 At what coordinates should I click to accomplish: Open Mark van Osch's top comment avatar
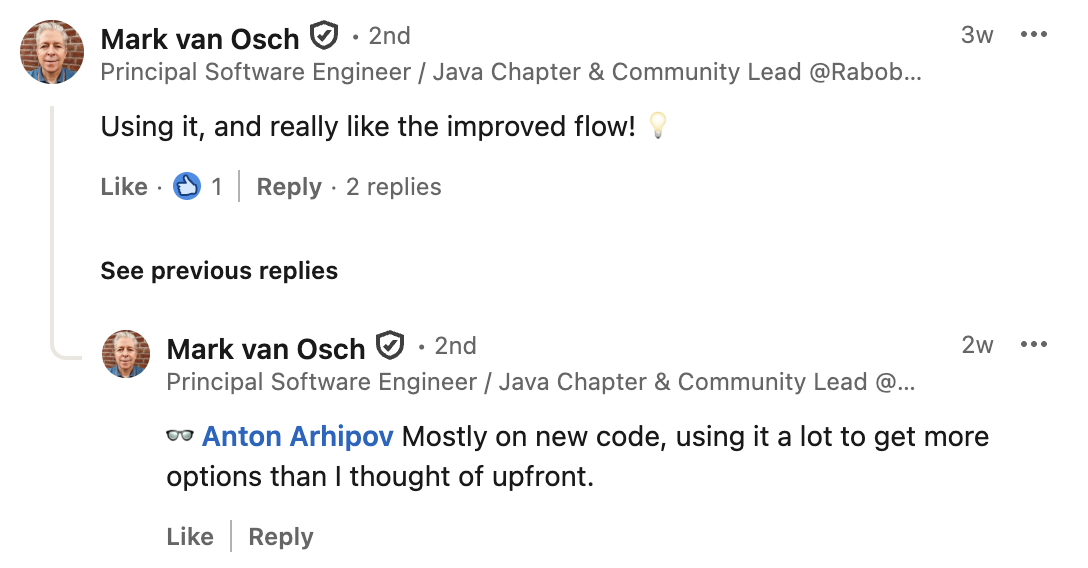click(52, 52)
